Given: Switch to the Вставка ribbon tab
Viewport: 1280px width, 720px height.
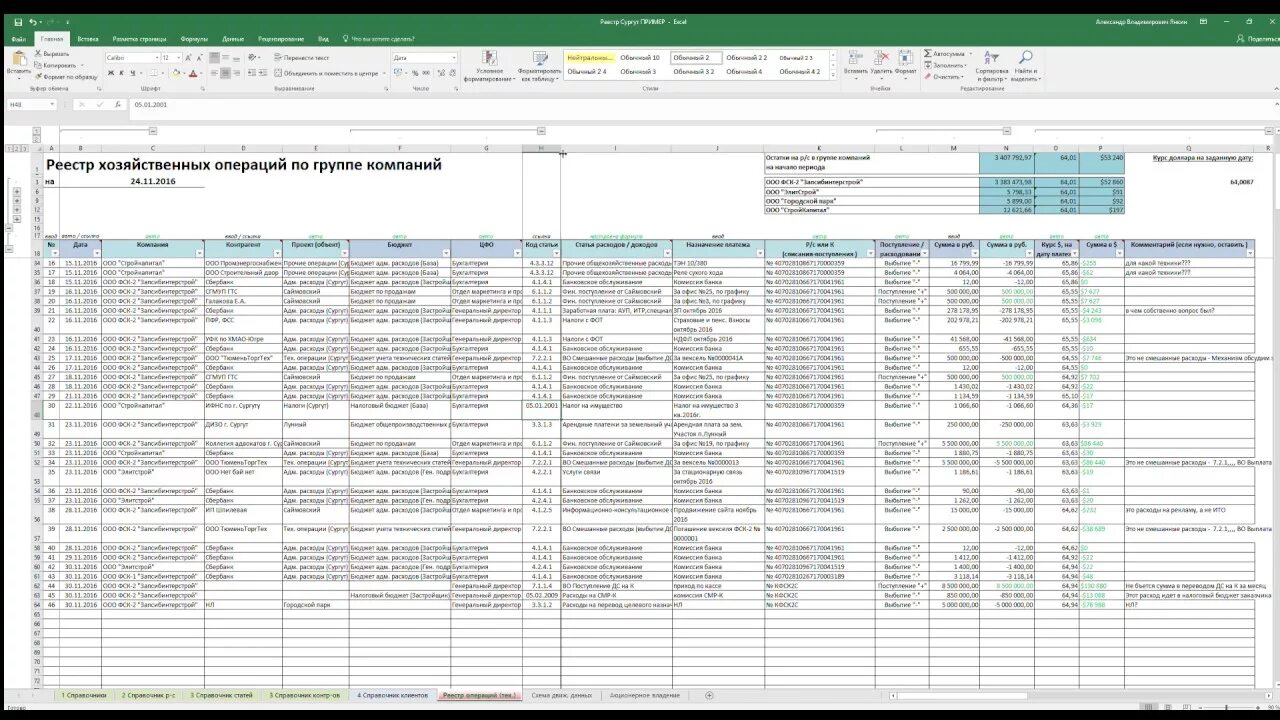Looking at the screenshot, I should coord(88,38).
